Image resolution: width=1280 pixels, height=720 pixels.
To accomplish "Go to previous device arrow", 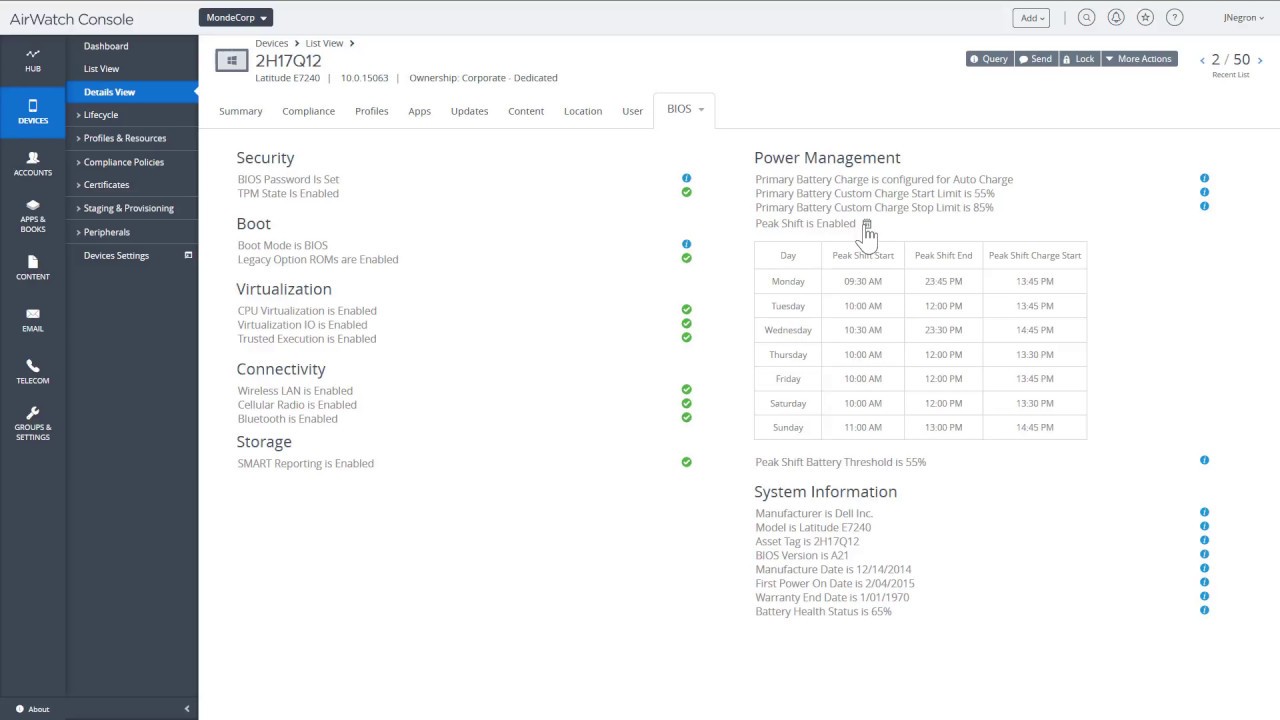I will tap(1202, 61).
